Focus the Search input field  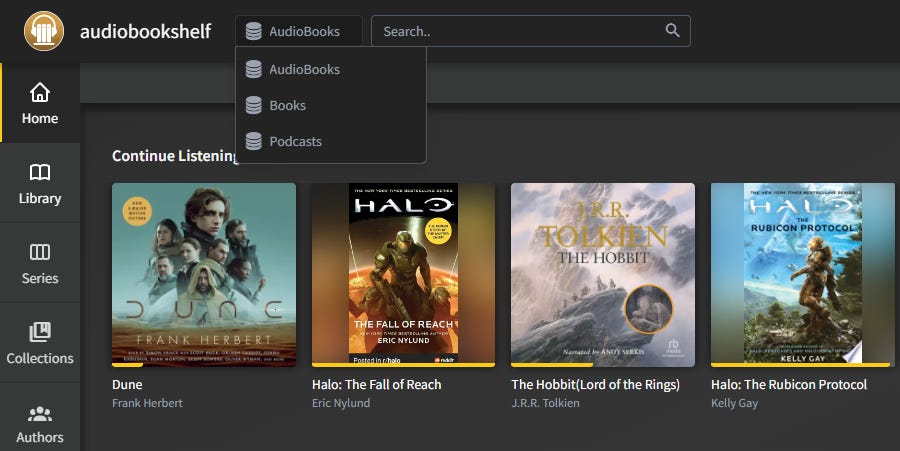530,31
